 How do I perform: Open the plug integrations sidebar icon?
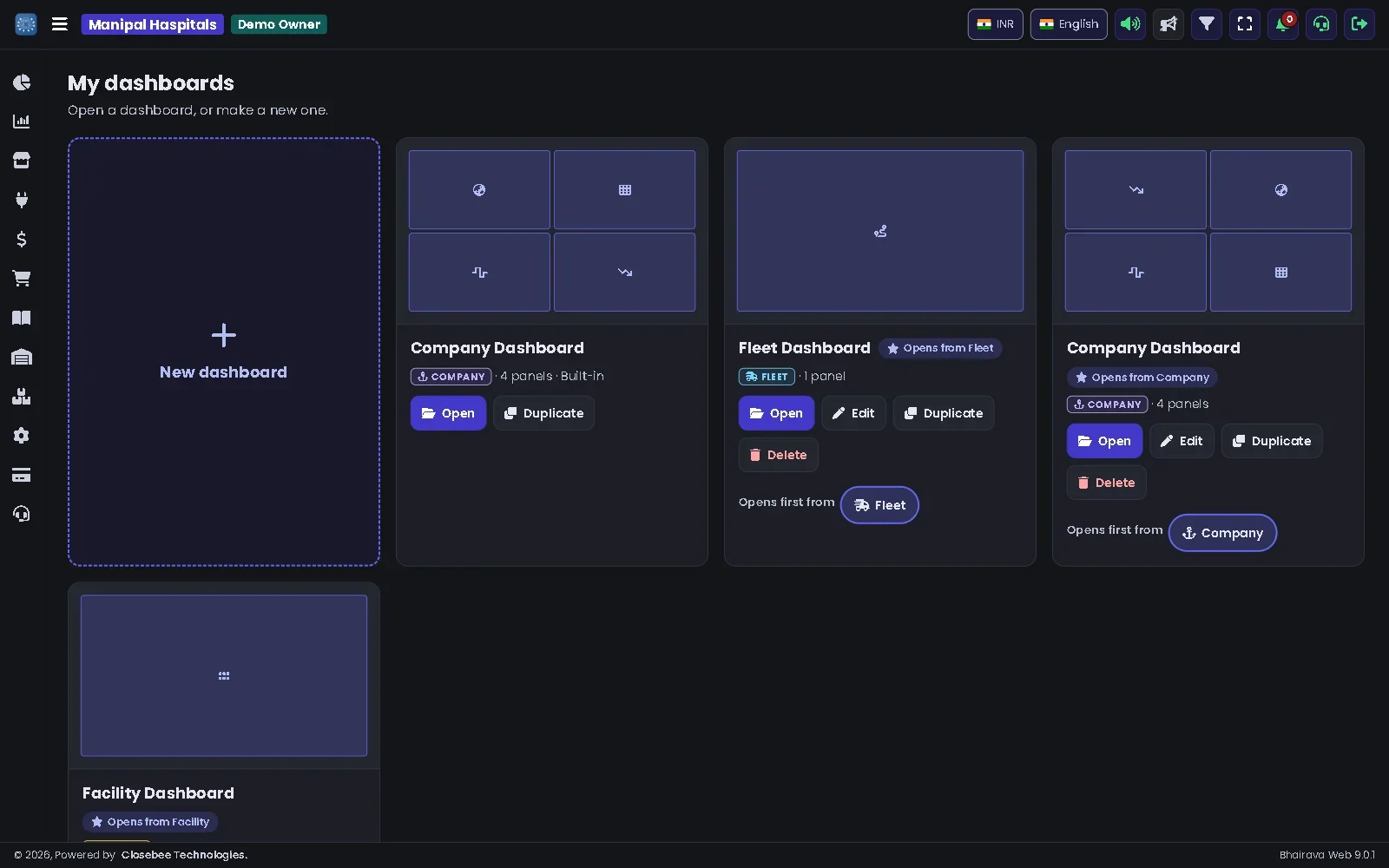click(22, 200)
